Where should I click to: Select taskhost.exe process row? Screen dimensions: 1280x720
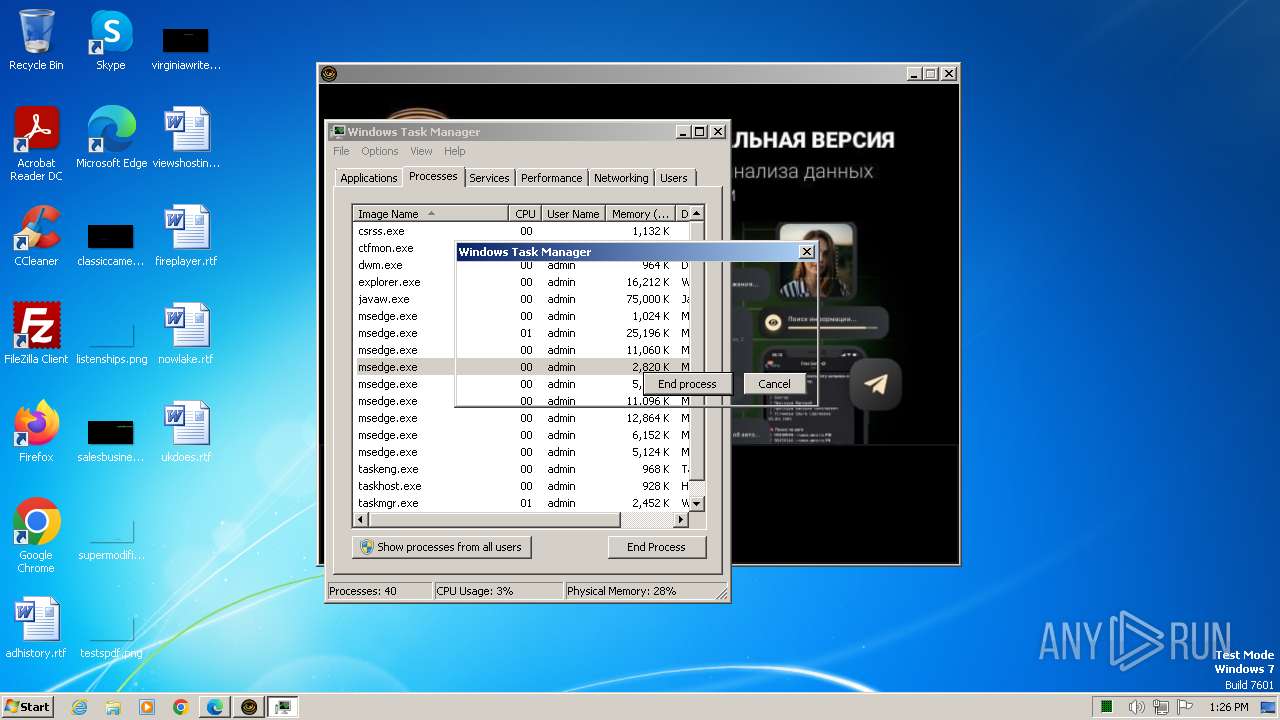point(521,486)
